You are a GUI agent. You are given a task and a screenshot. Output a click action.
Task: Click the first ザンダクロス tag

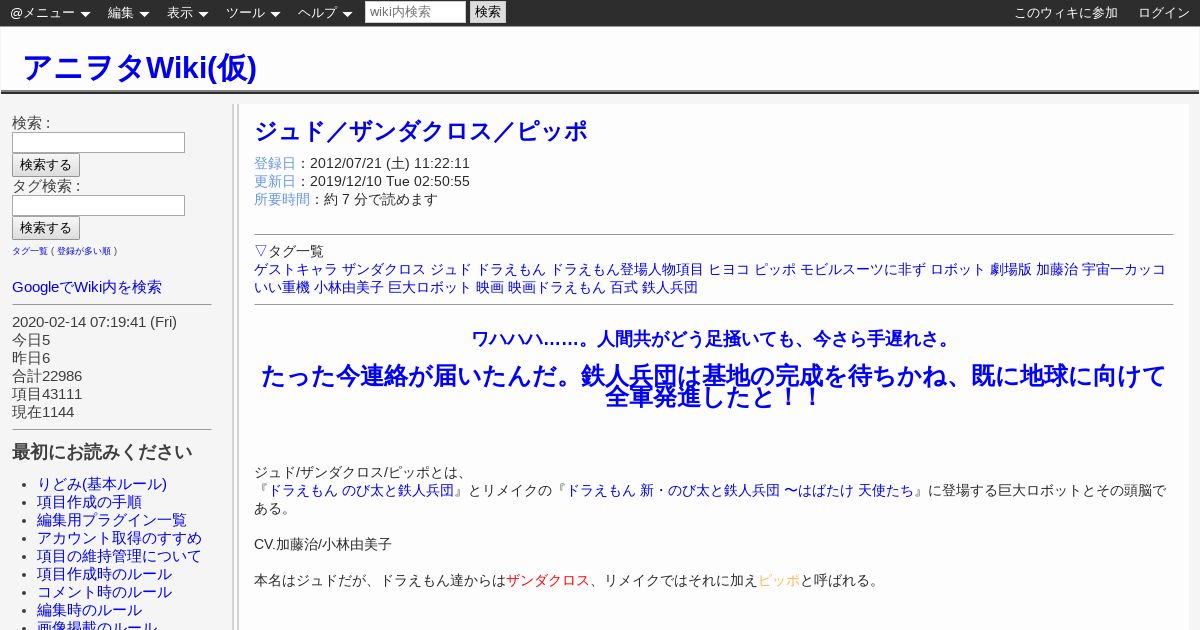tap(384, 269)
